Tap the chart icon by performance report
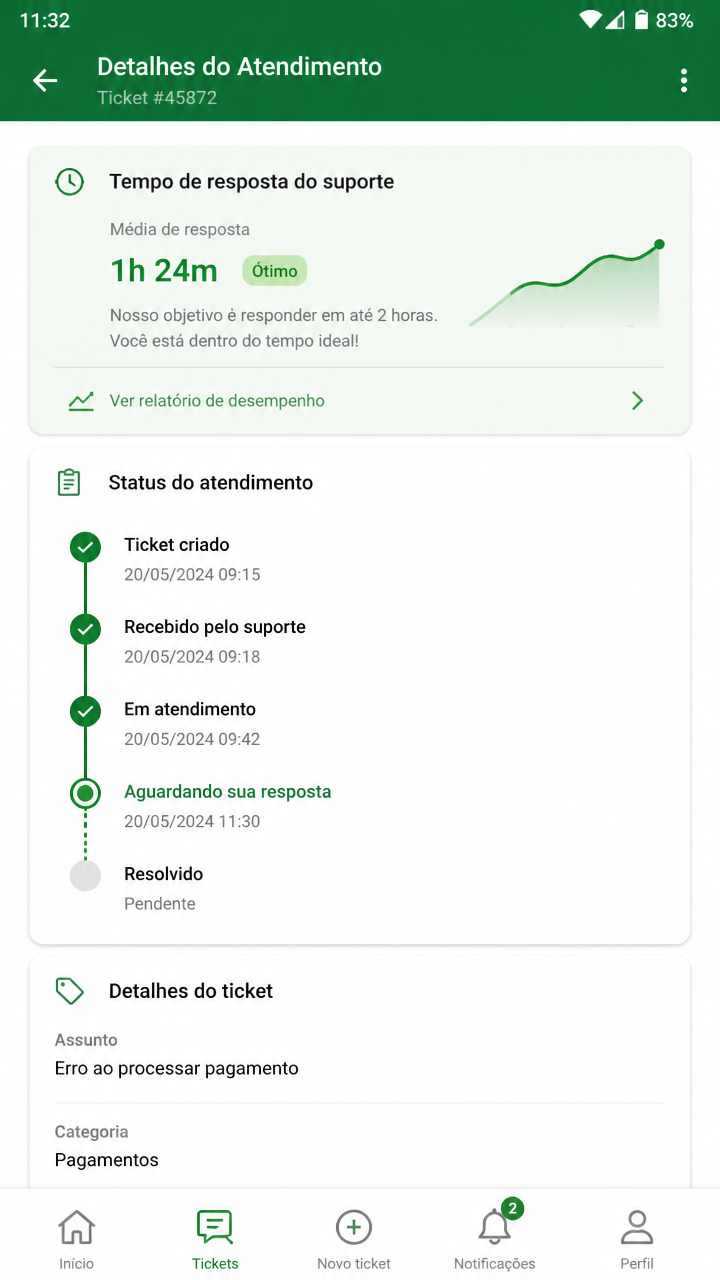Viewport: 720px width, 1280px height. [81, 401]
